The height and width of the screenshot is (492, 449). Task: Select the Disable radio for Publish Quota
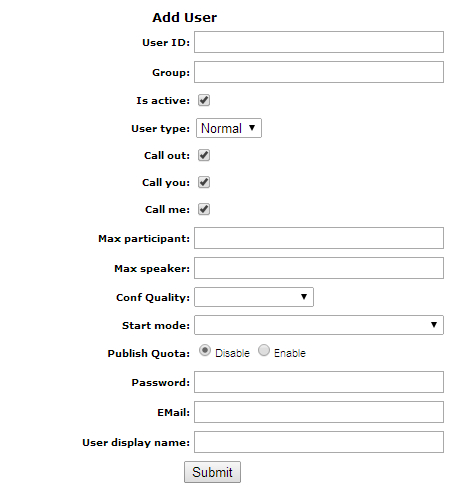pyautogui.click(x=205, y=350)
